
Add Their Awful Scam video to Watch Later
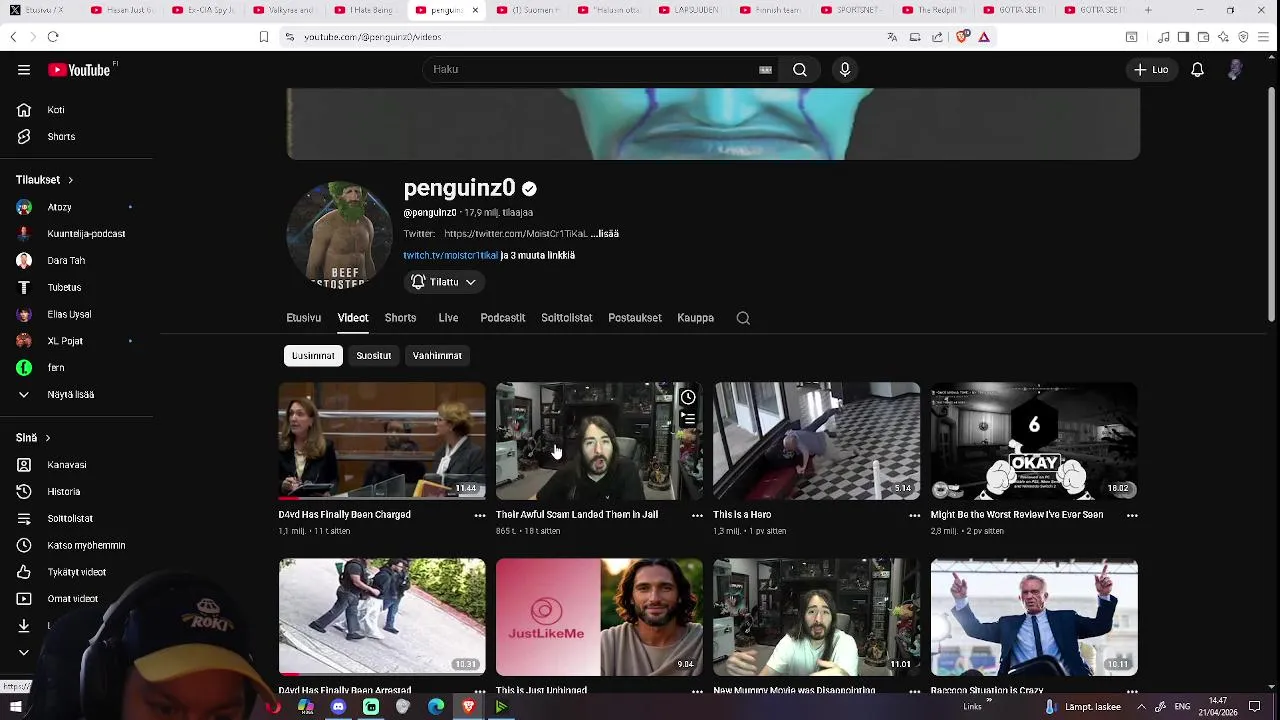[x=688, y=398]
